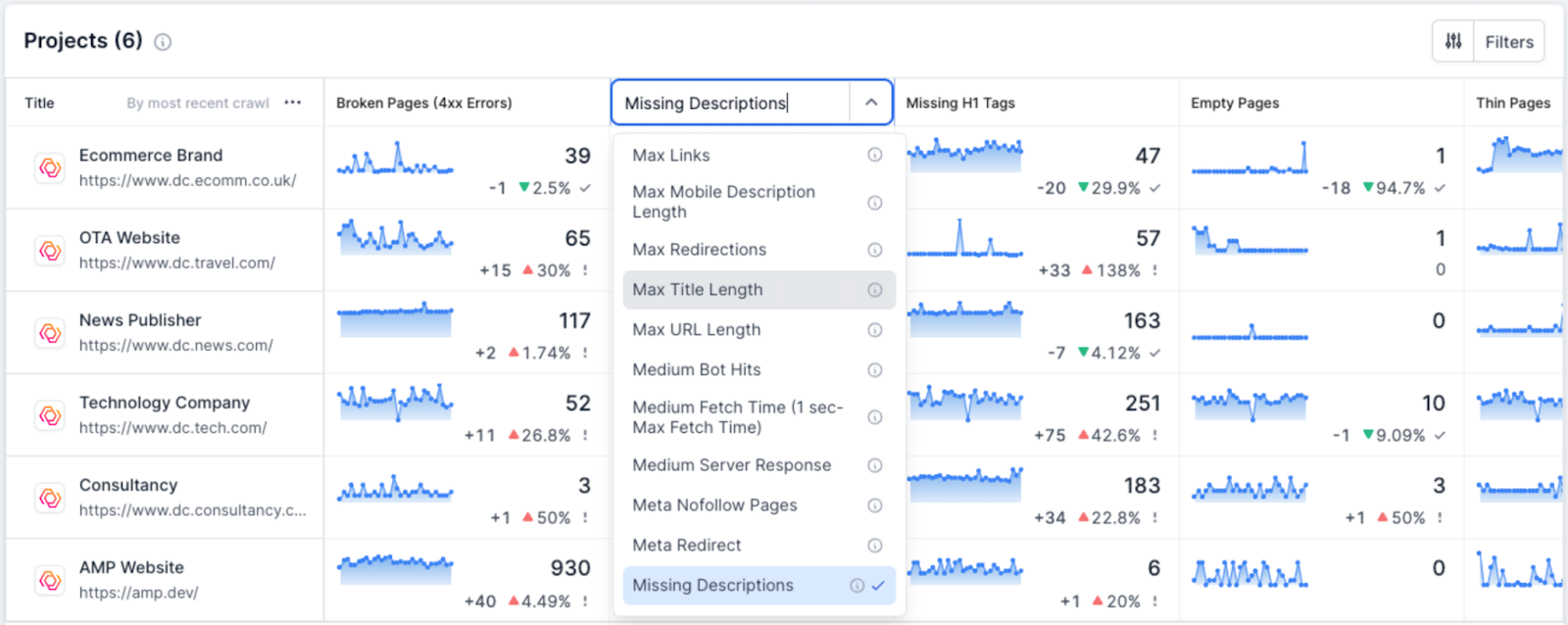The image size is (1568, 625).
Task: Select Max Title Length option
Action: pos(697,290)
